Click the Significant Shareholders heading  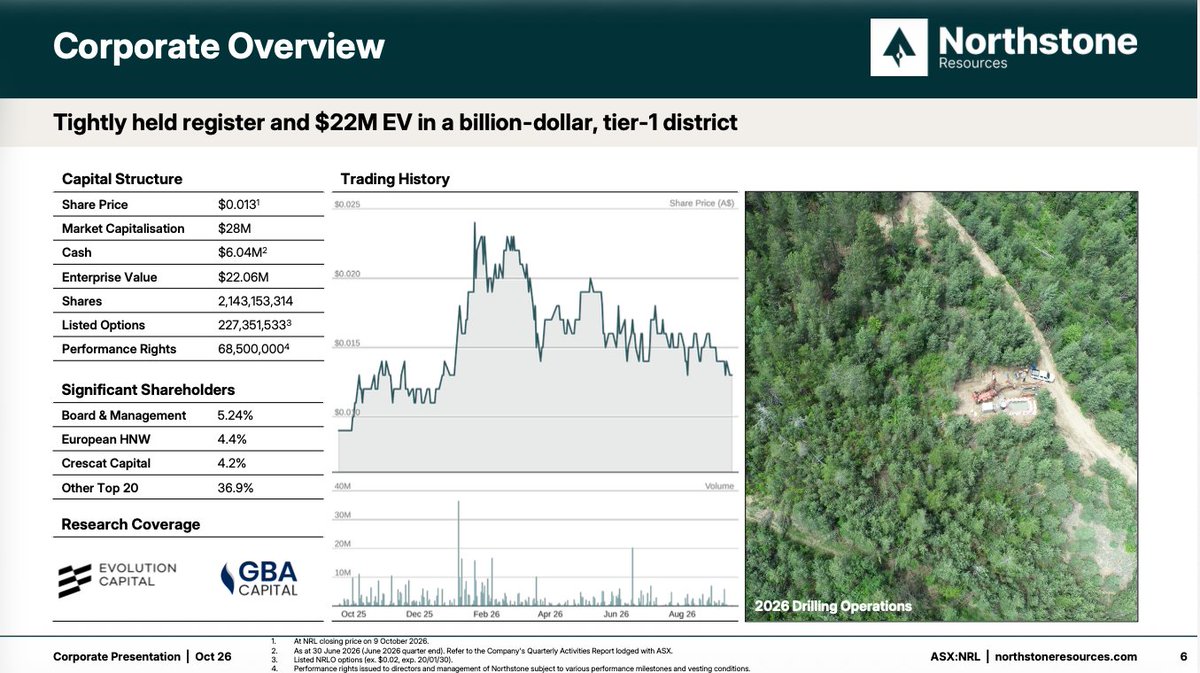148,390
